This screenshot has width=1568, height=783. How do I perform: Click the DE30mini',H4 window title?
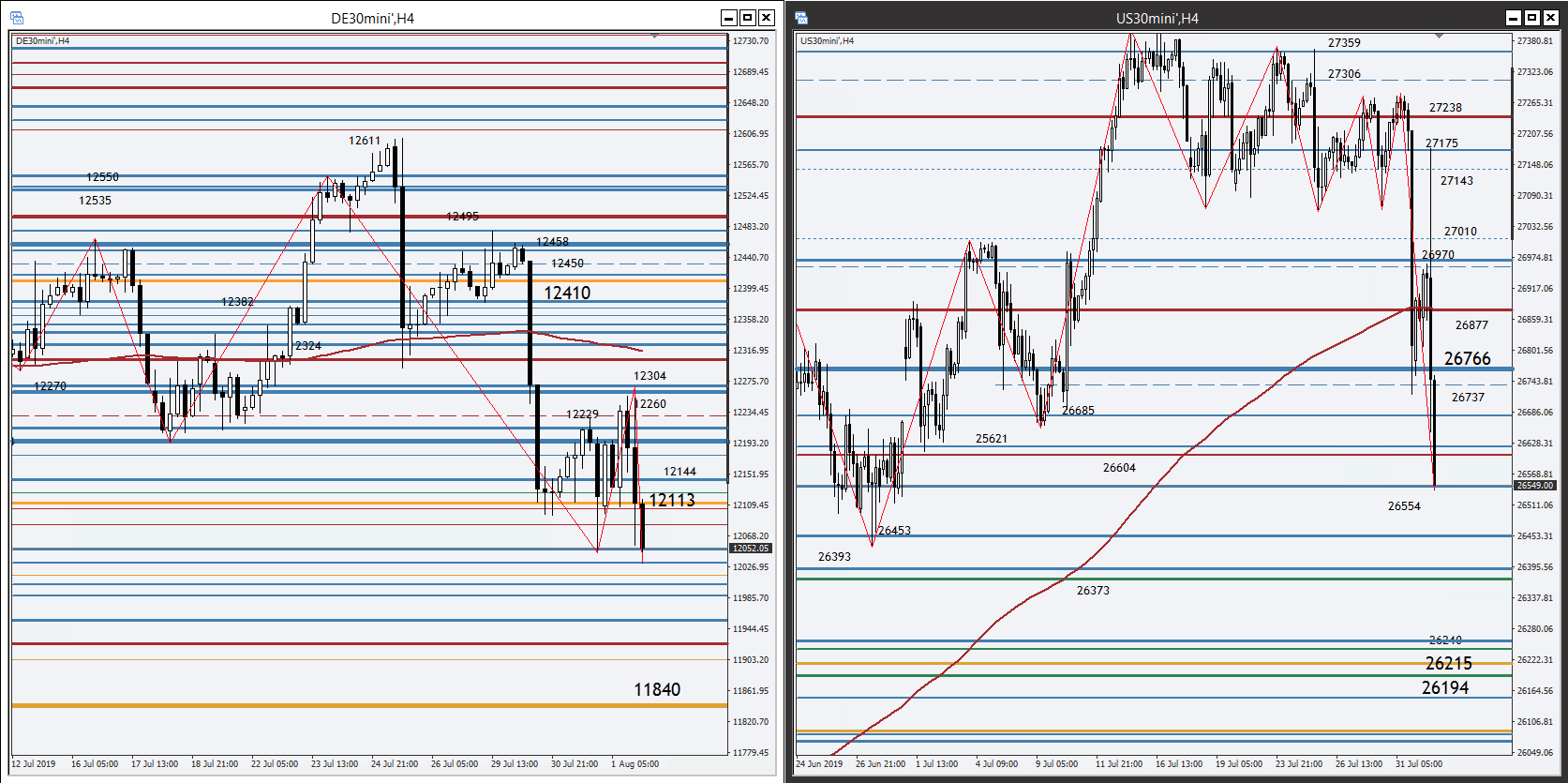pos(372,18)
